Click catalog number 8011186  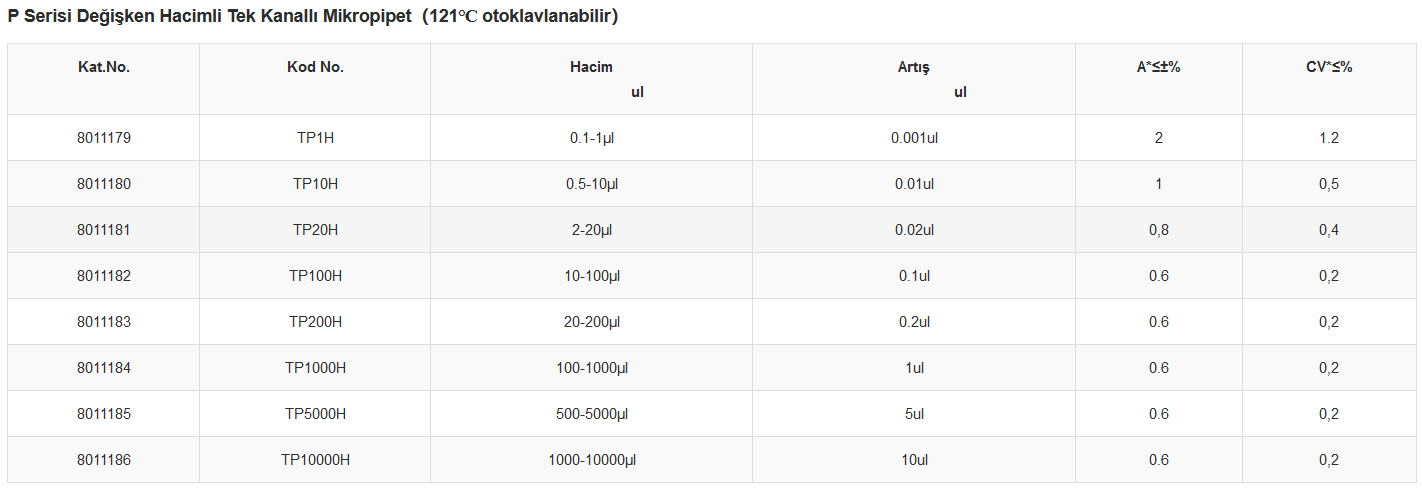pos(104,460)
